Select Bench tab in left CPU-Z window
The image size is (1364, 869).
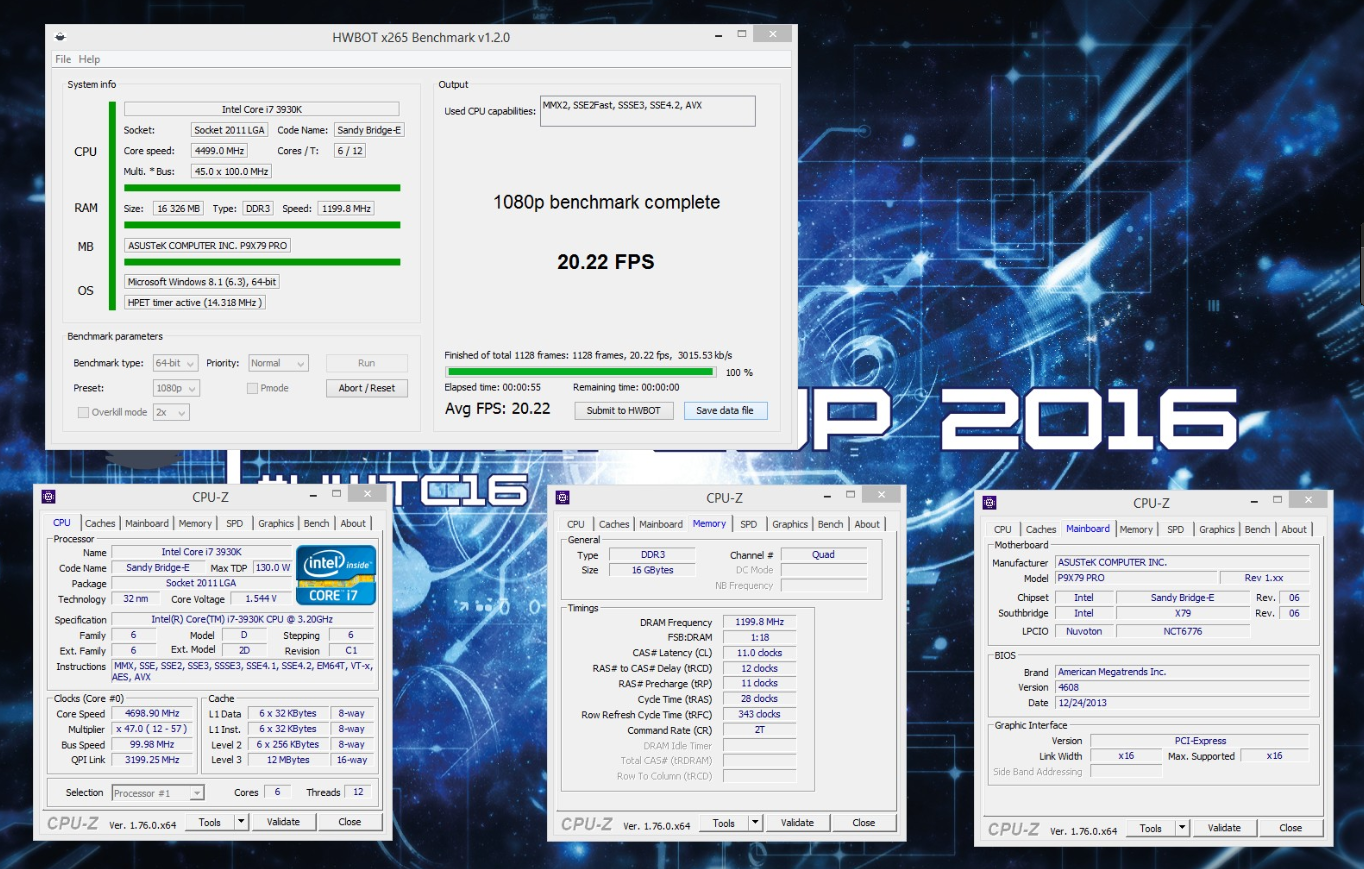click(x=317, y=523)
